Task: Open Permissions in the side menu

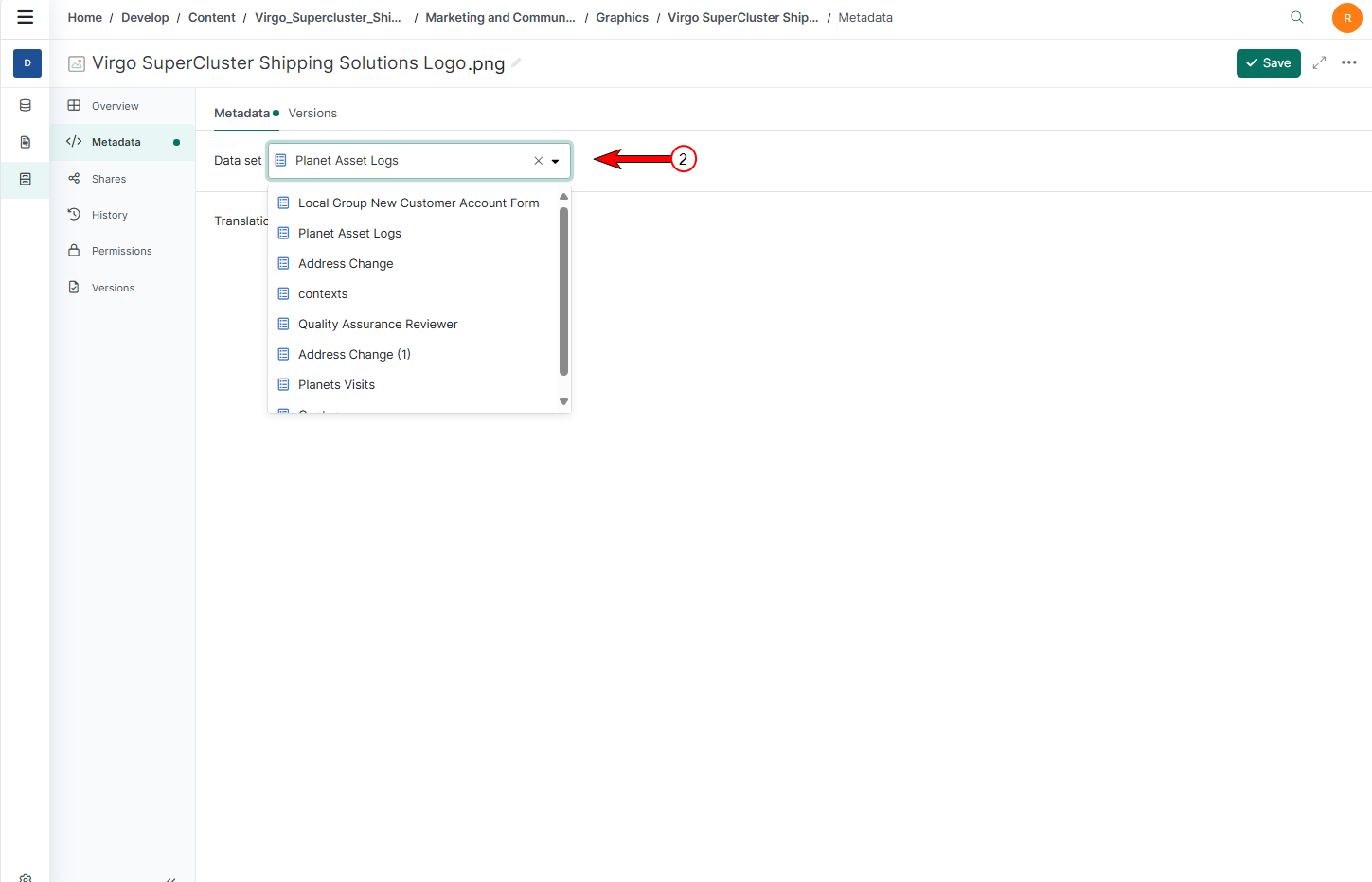Action: (121, 252)
